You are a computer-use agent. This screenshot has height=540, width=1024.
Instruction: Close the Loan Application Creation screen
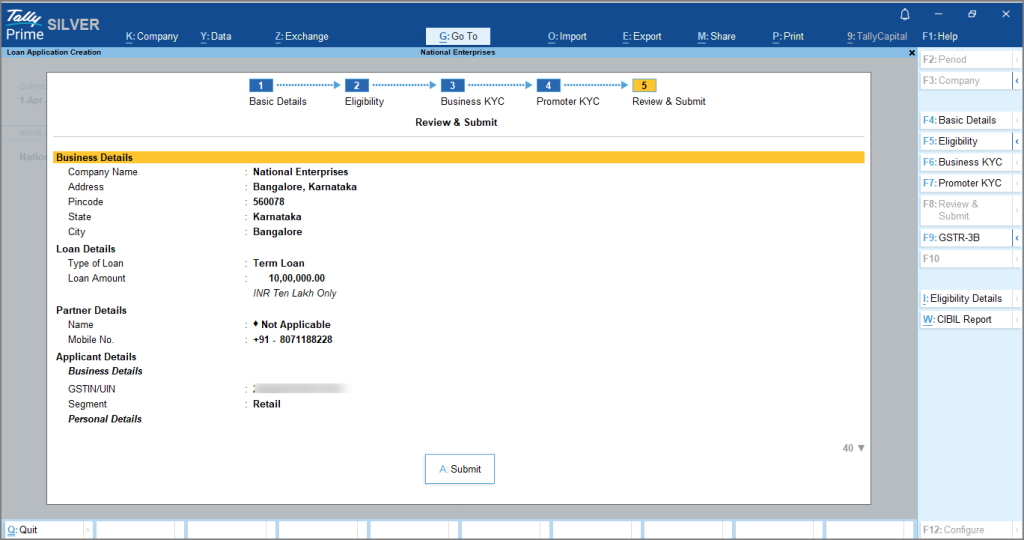tap(911, 52)
